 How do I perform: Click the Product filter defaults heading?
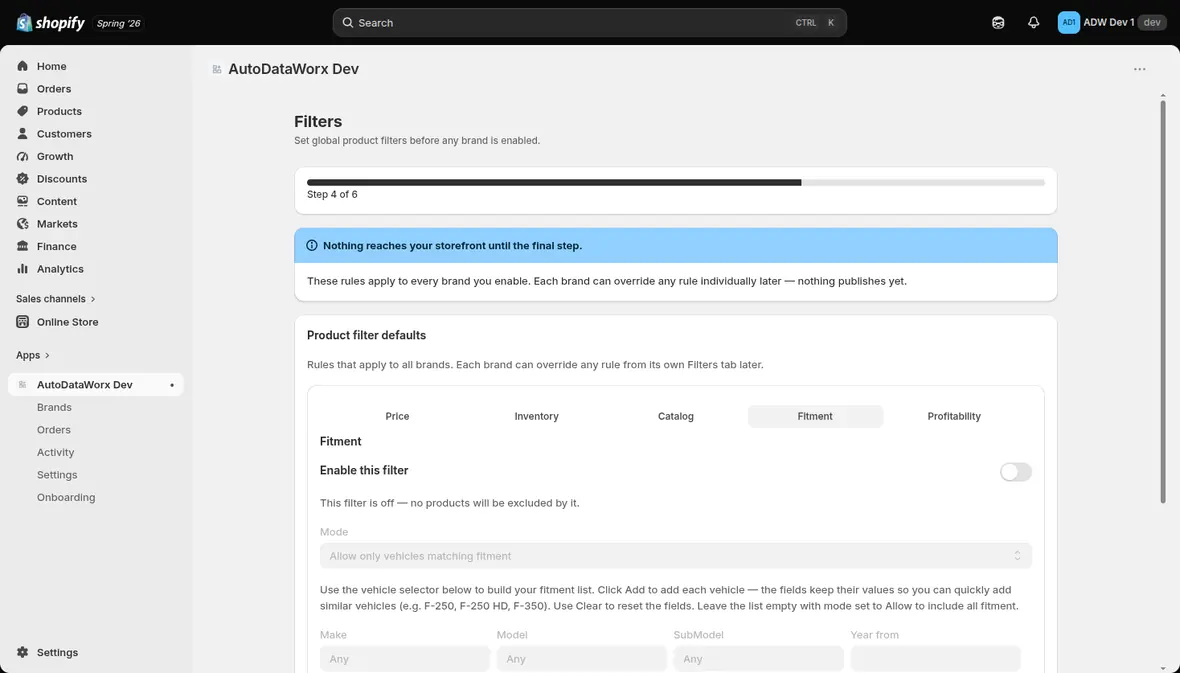pos(366,336)
